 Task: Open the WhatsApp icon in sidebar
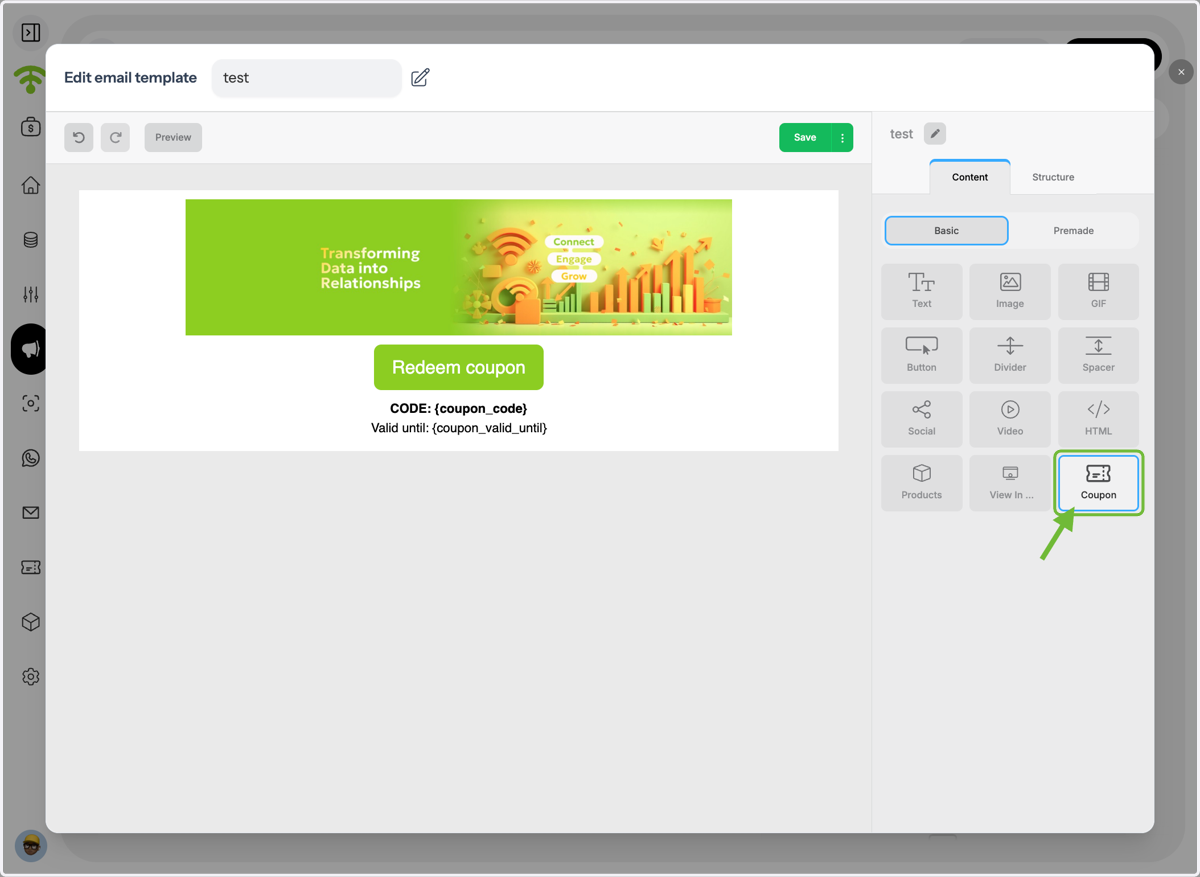coord(31,458)
